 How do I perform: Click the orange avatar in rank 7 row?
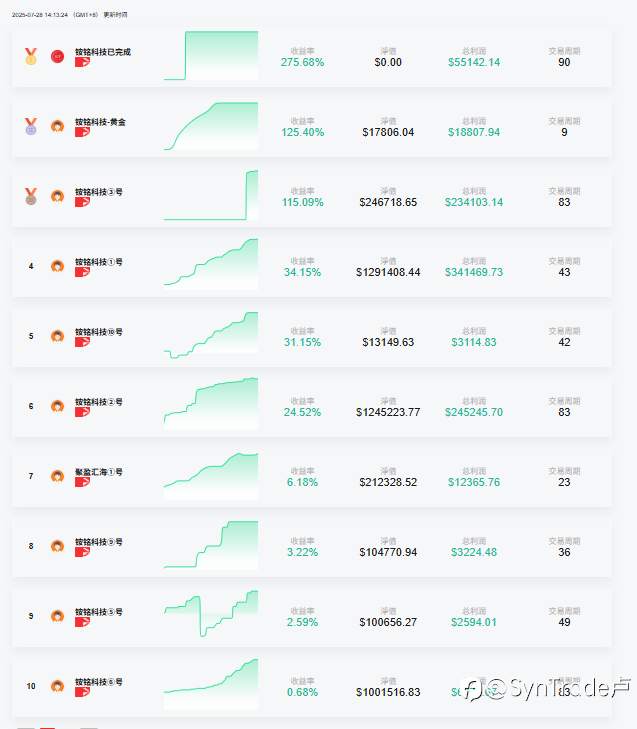[x=58, y=476]
